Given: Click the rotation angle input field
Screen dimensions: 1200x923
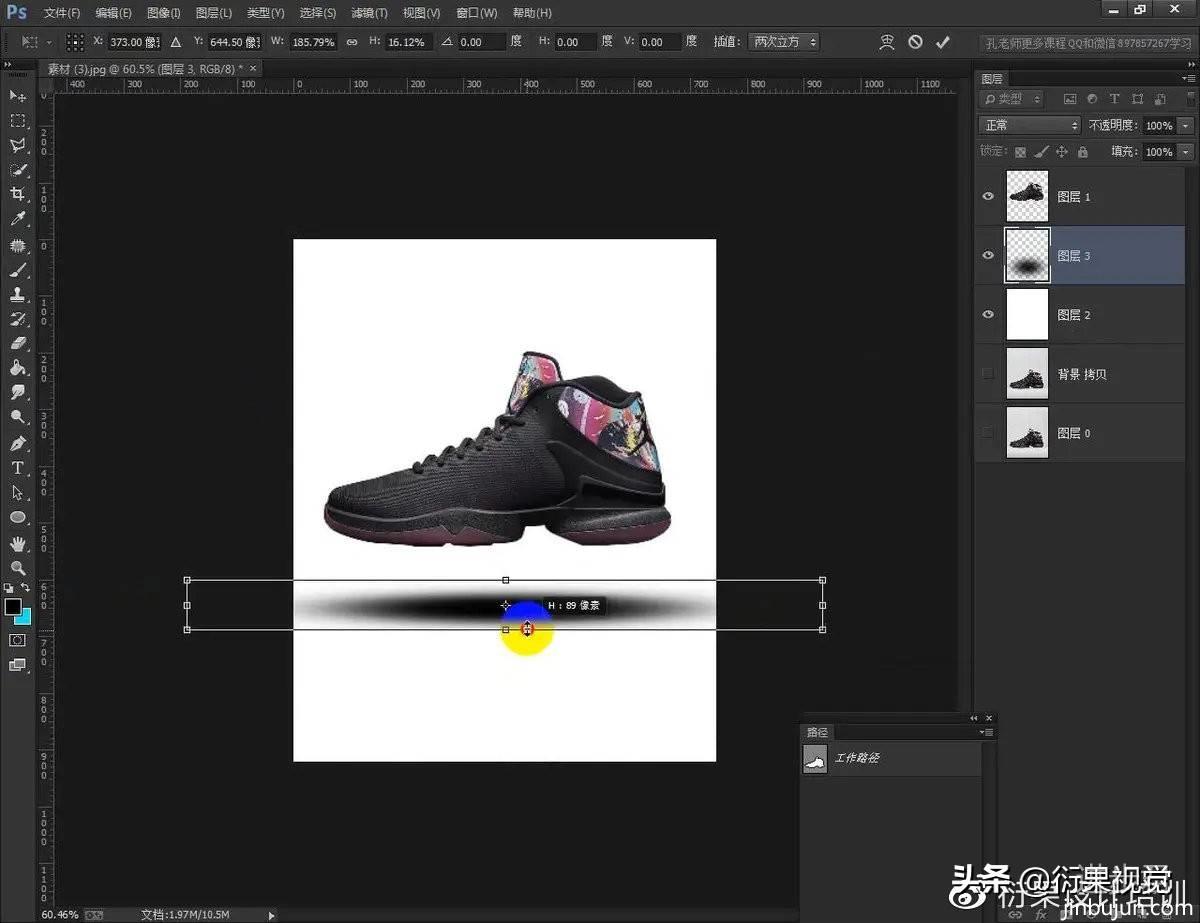Looking at the screenshot, I should pos(481,42).
